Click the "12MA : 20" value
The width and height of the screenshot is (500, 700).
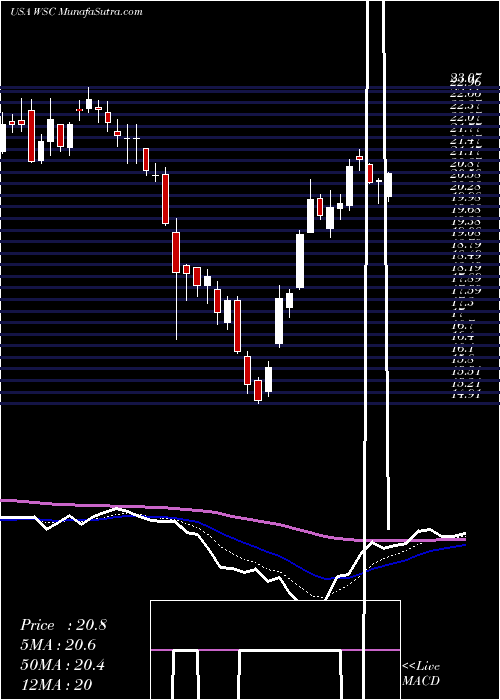click(x=56, y=684)
